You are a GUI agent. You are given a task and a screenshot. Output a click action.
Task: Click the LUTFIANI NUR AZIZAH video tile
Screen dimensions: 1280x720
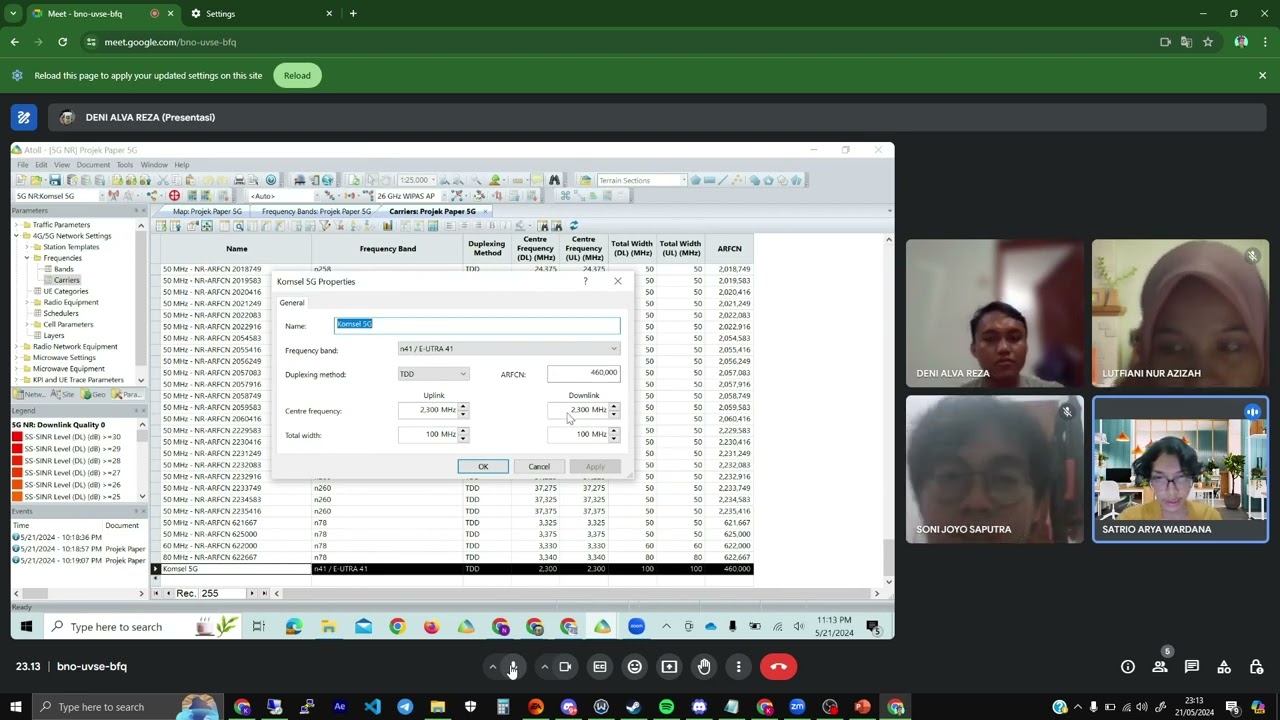point(1181,314)
